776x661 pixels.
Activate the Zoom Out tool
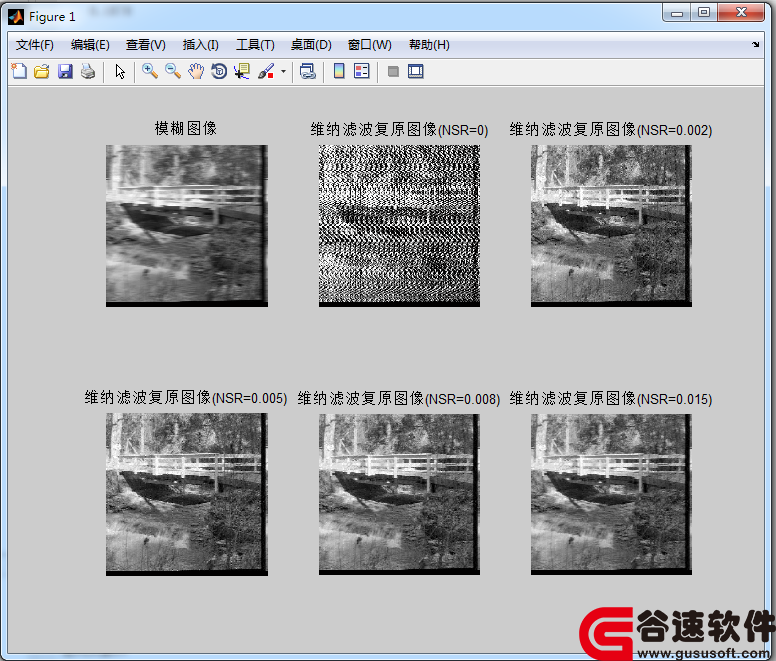point(173,71)
